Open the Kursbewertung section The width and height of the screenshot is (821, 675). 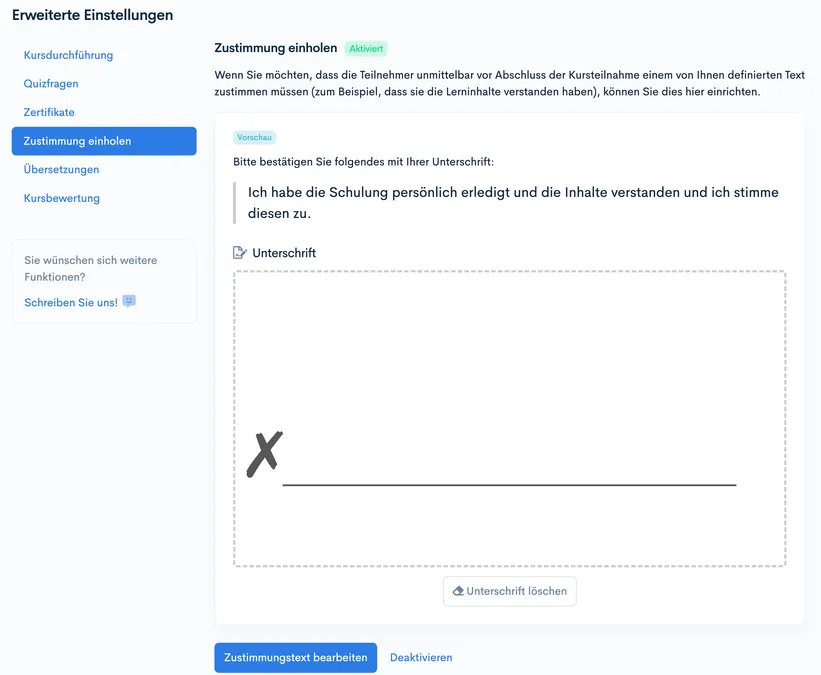pyautogui.click(x=61, y=198)
